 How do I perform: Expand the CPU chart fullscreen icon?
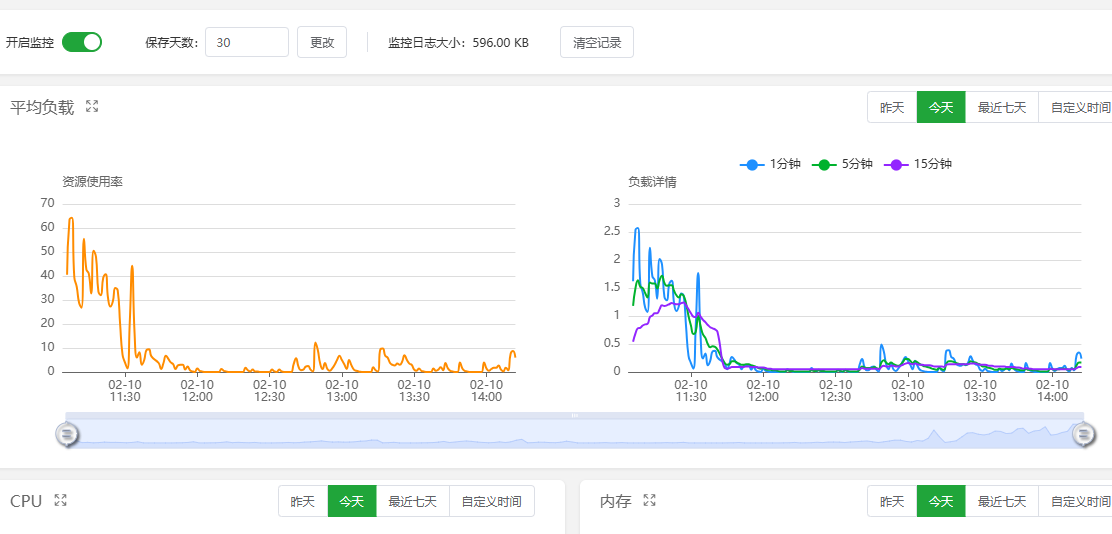coord(60,500)
